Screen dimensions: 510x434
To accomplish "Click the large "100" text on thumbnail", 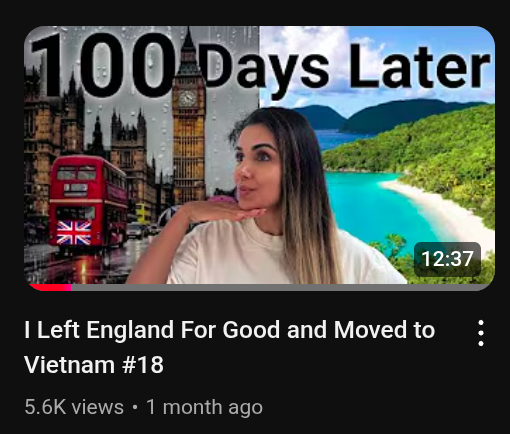I will [102, 65].
